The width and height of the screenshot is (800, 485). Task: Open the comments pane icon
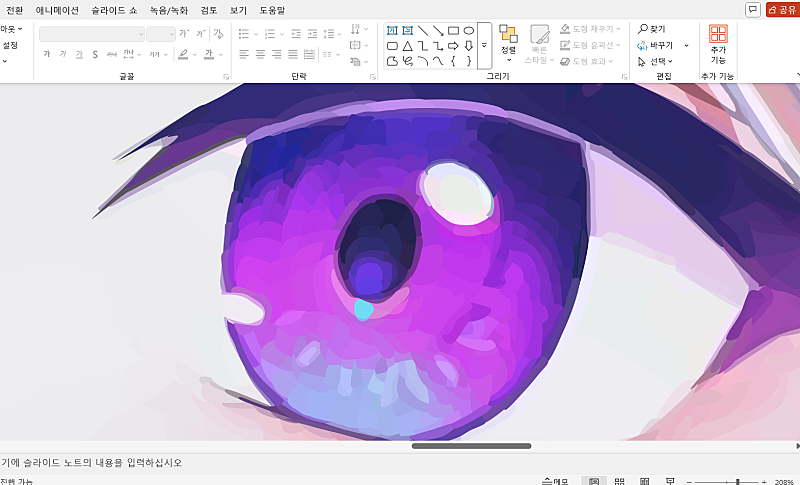pos(752,9)
